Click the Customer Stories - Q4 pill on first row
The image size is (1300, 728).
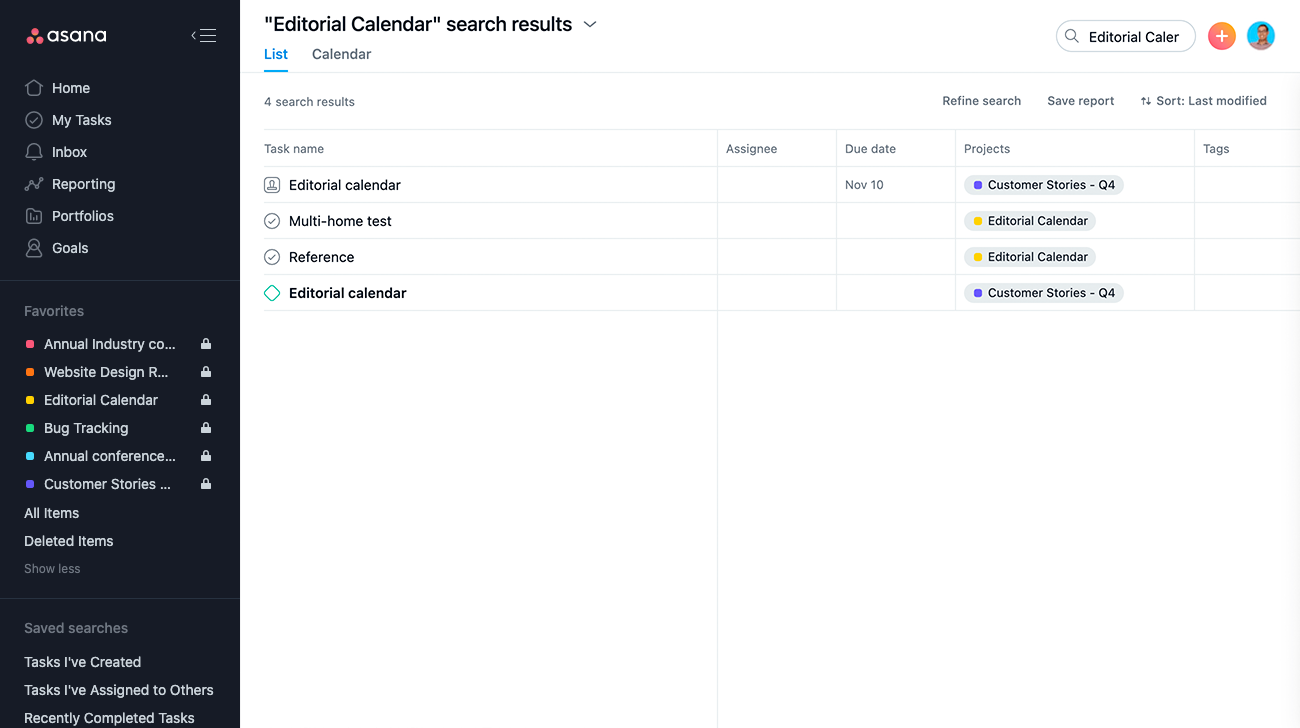[1044, 185]
